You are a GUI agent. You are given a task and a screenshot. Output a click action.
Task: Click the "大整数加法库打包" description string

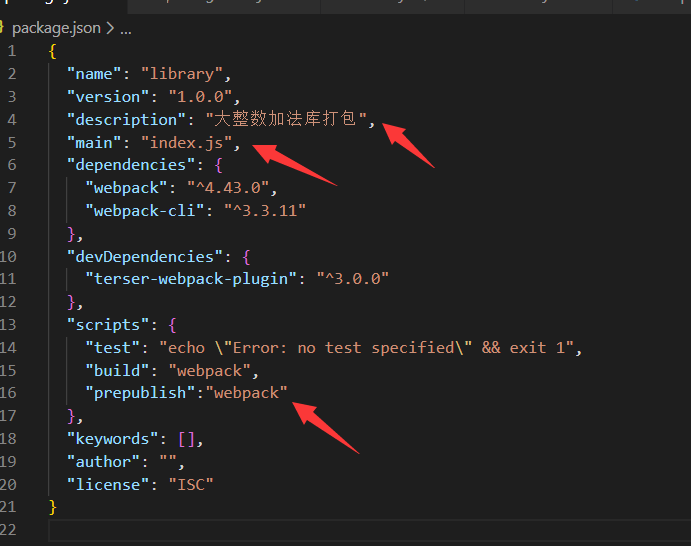pos(286,119)
